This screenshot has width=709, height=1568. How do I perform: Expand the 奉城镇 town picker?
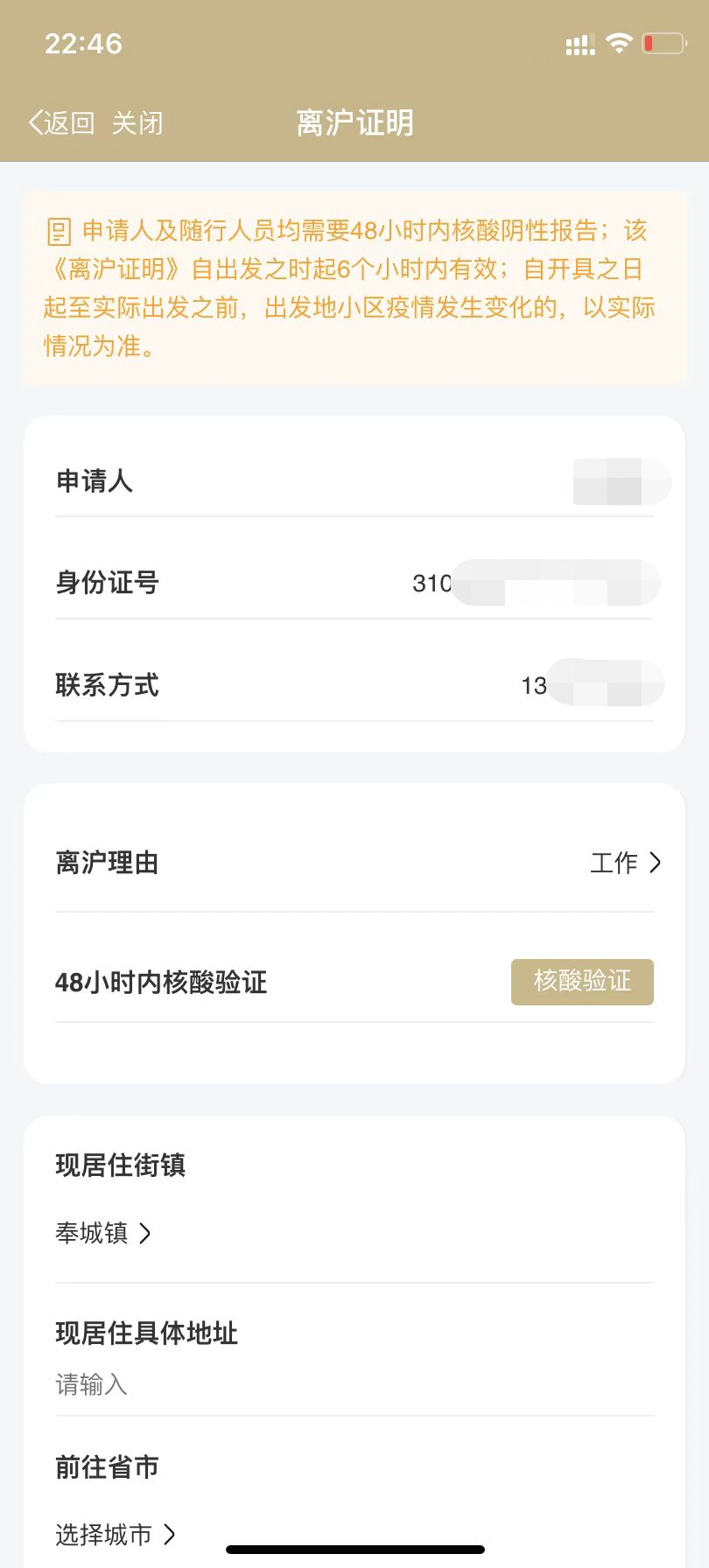point(103,1233)
